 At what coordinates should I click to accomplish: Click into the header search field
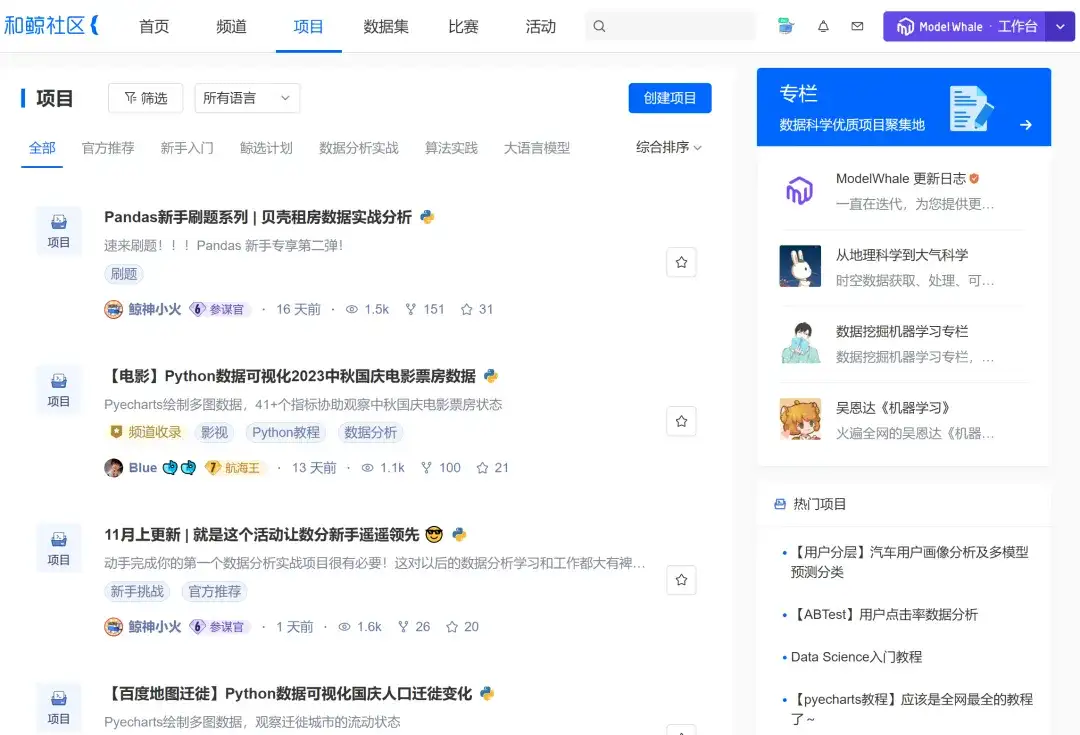(670, 26)
